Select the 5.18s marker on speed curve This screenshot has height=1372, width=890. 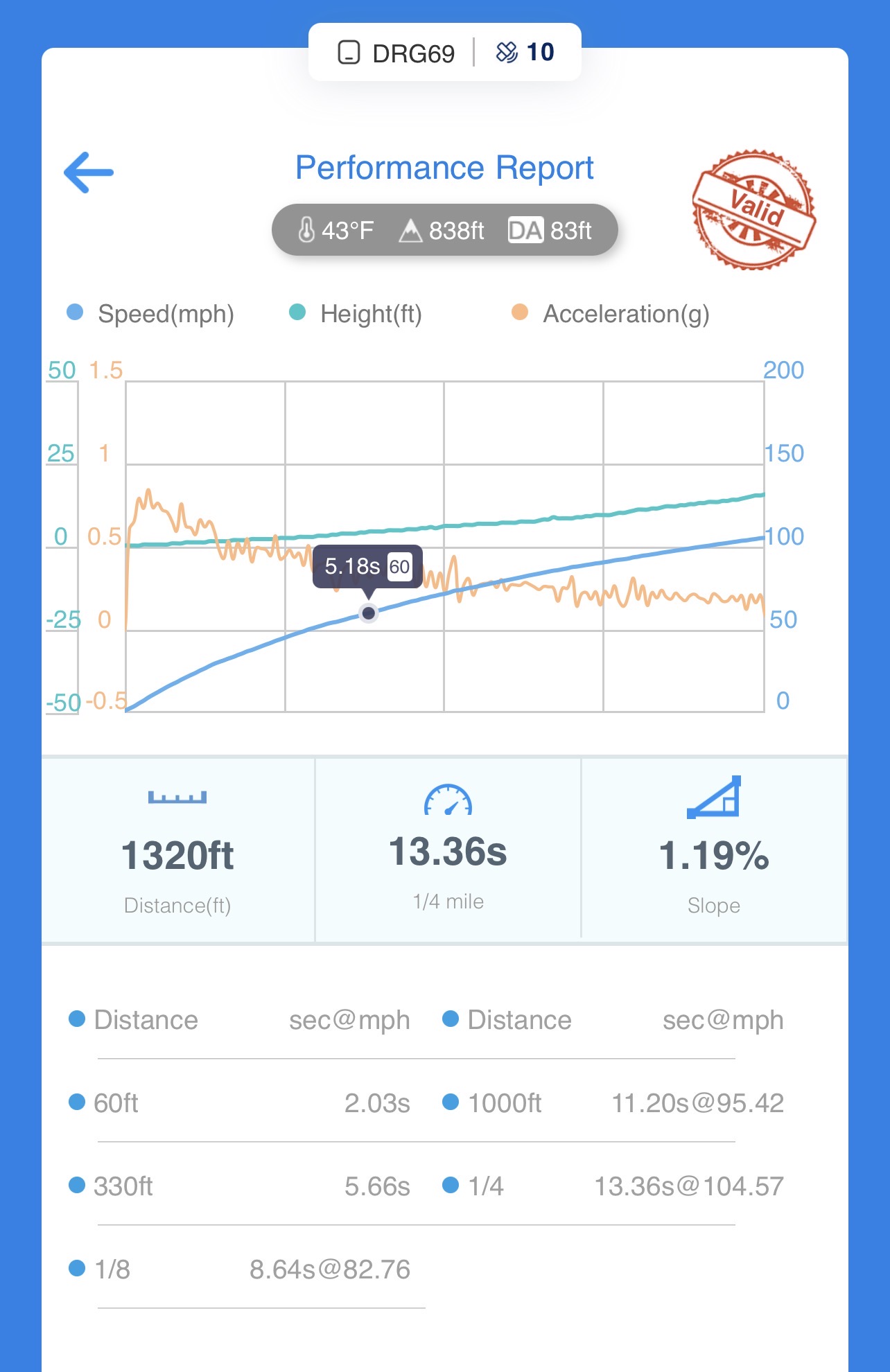(x=369, y=613)
